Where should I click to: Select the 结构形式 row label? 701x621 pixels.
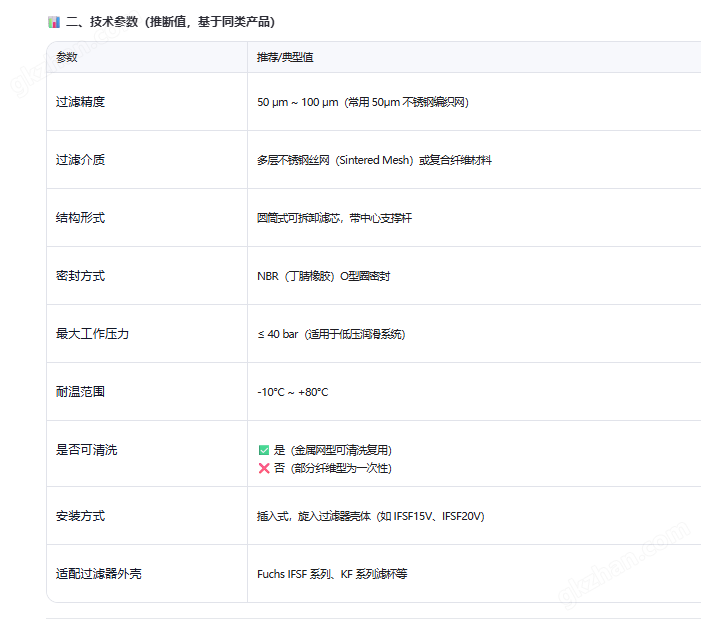click(x=80, y=218)
